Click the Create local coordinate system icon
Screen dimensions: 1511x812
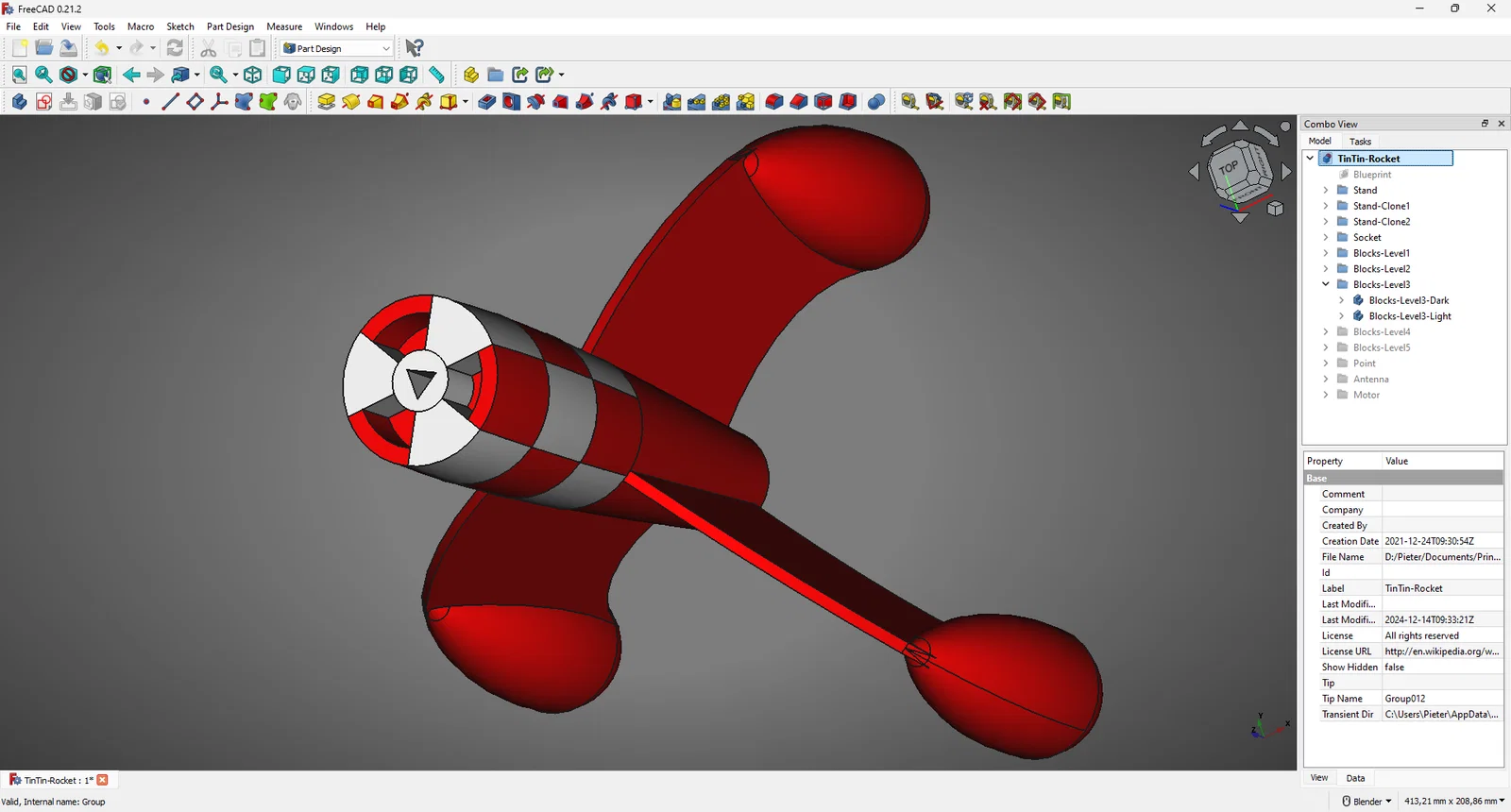(219, 102)
